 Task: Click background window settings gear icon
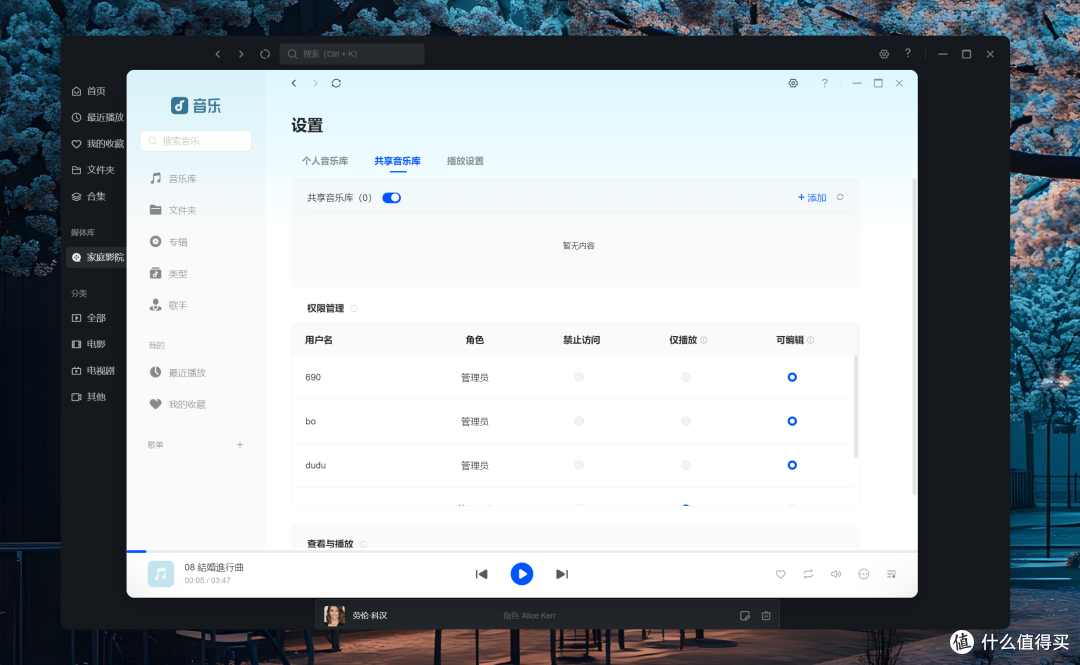tap(884, 54)
